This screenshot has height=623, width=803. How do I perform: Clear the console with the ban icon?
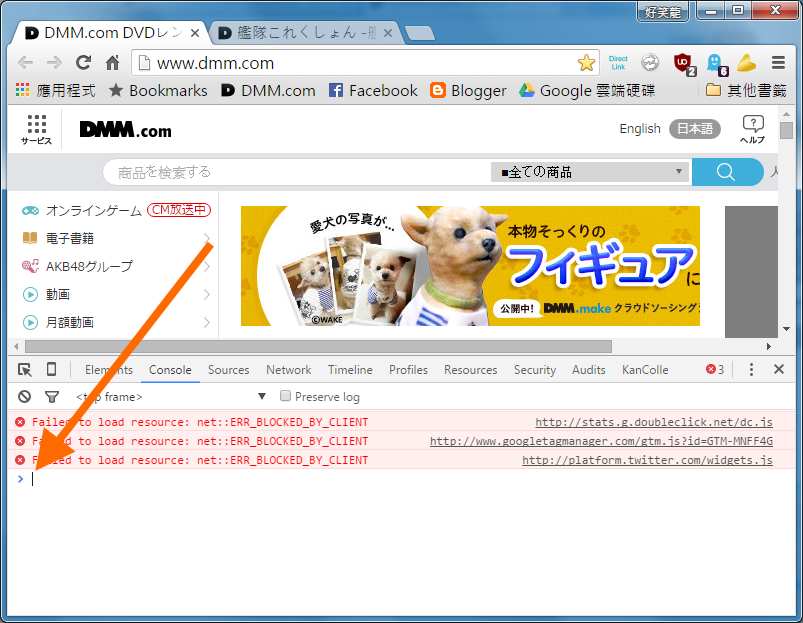pos(25,397)
